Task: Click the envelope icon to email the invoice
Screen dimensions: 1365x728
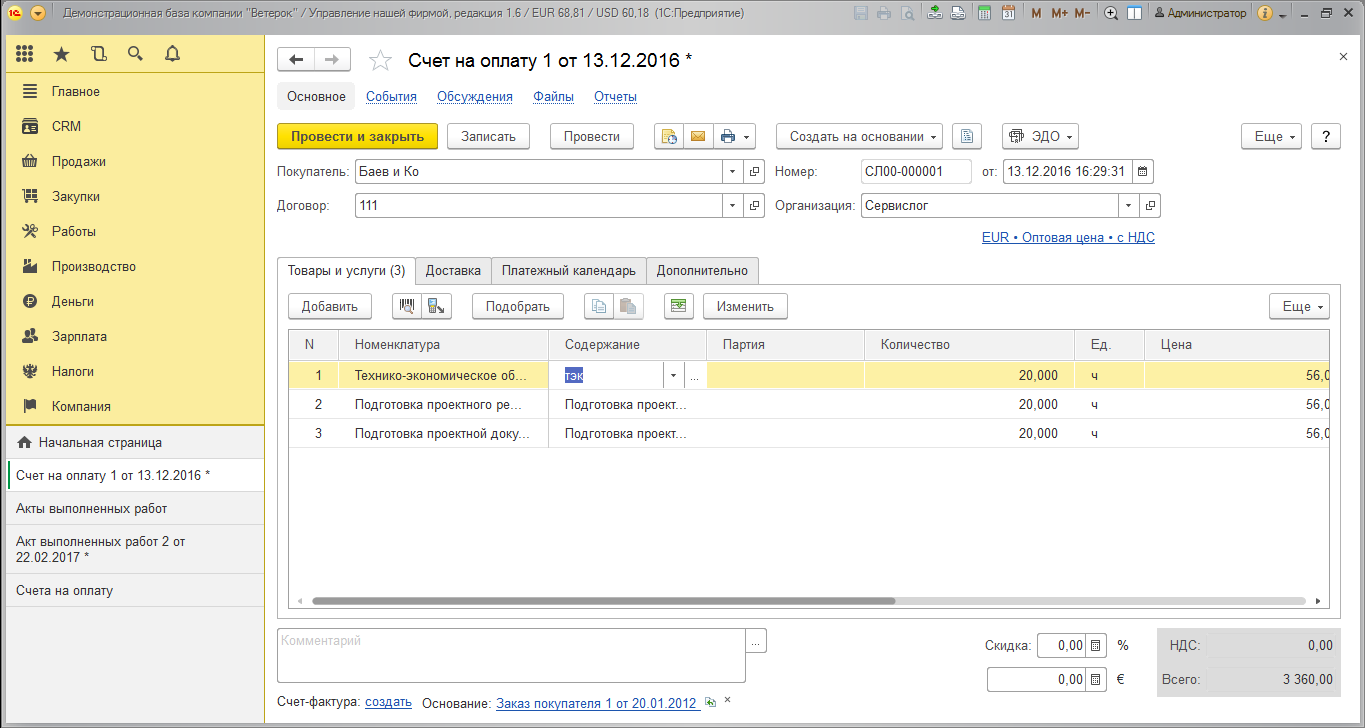Action: click(698, 137)
